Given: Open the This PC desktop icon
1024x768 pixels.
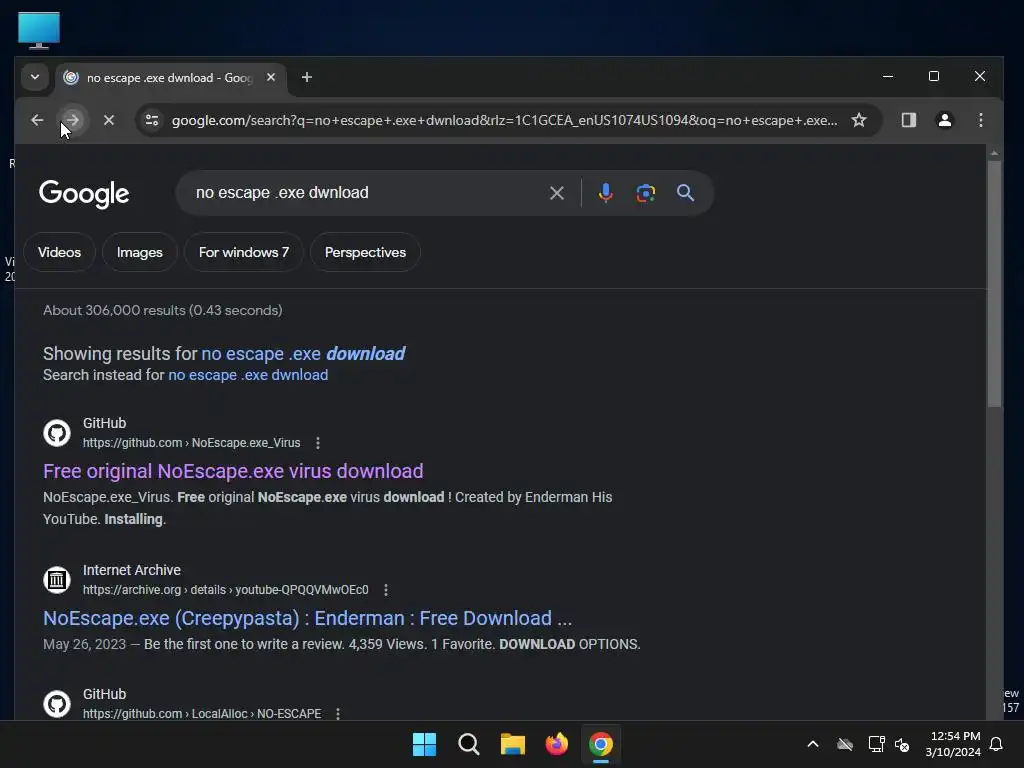Looking at the screenshot, I should click(x=39, y=30).
